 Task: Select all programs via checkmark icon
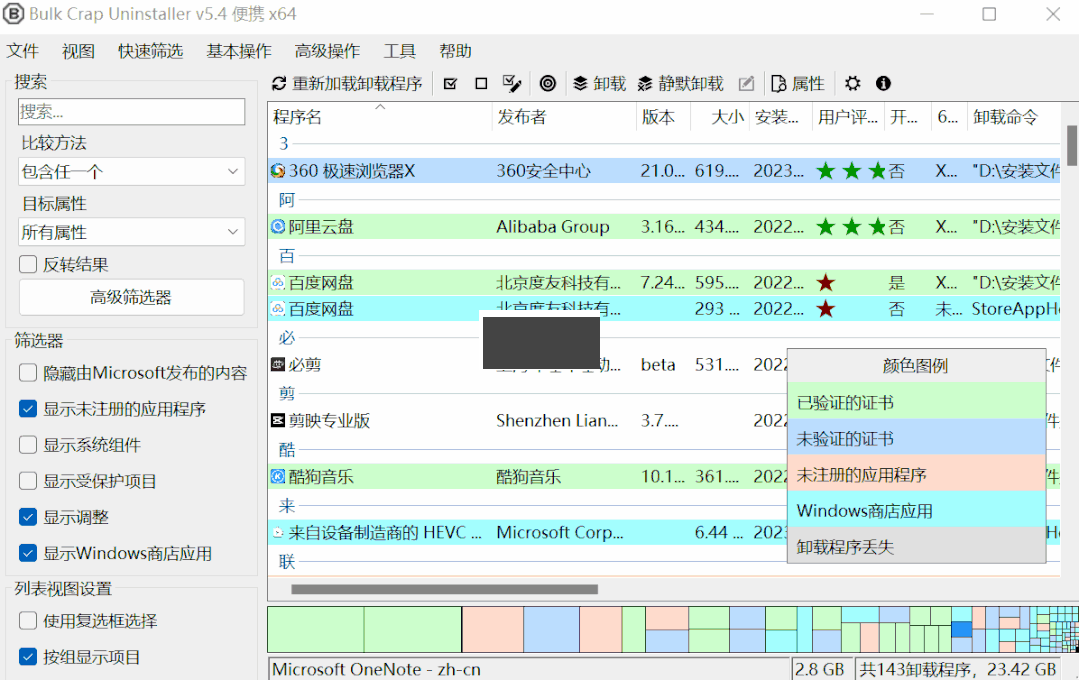[450, 83]
